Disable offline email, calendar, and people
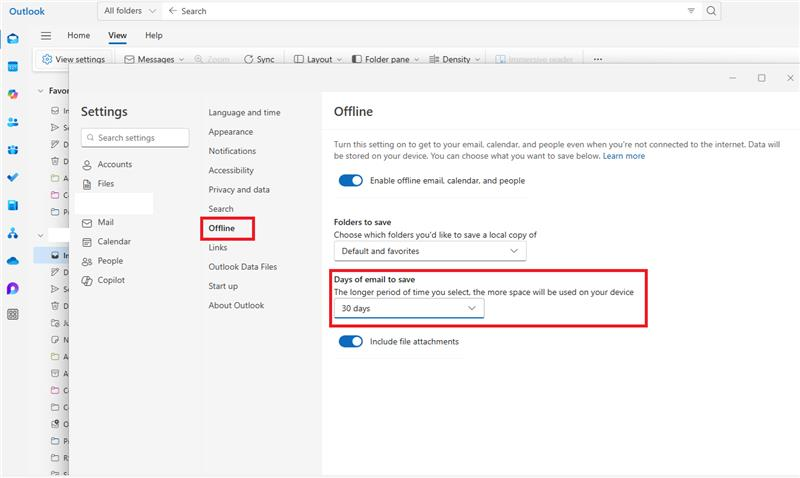Image resolution: width=800 pixels, height=478 pixels. point(351,181)
